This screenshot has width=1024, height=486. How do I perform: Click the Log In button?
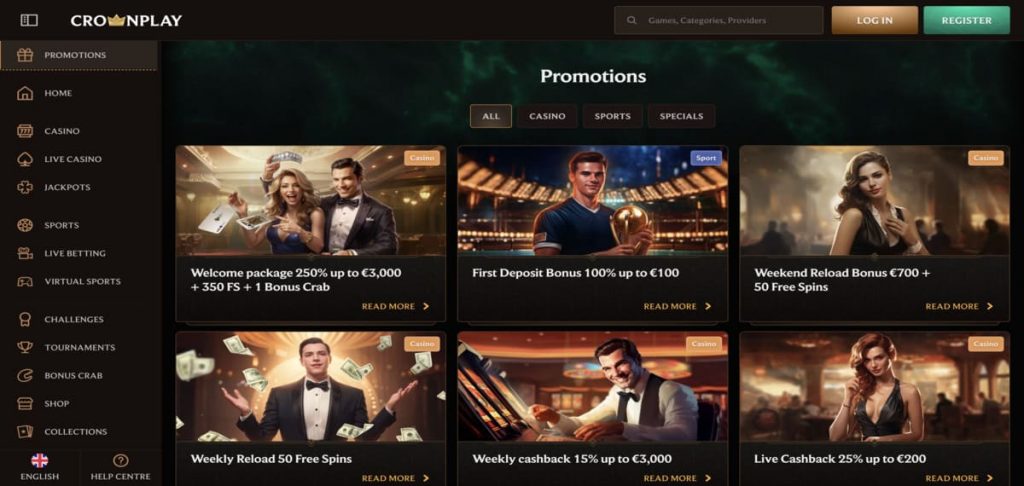(x=874, y=20)
